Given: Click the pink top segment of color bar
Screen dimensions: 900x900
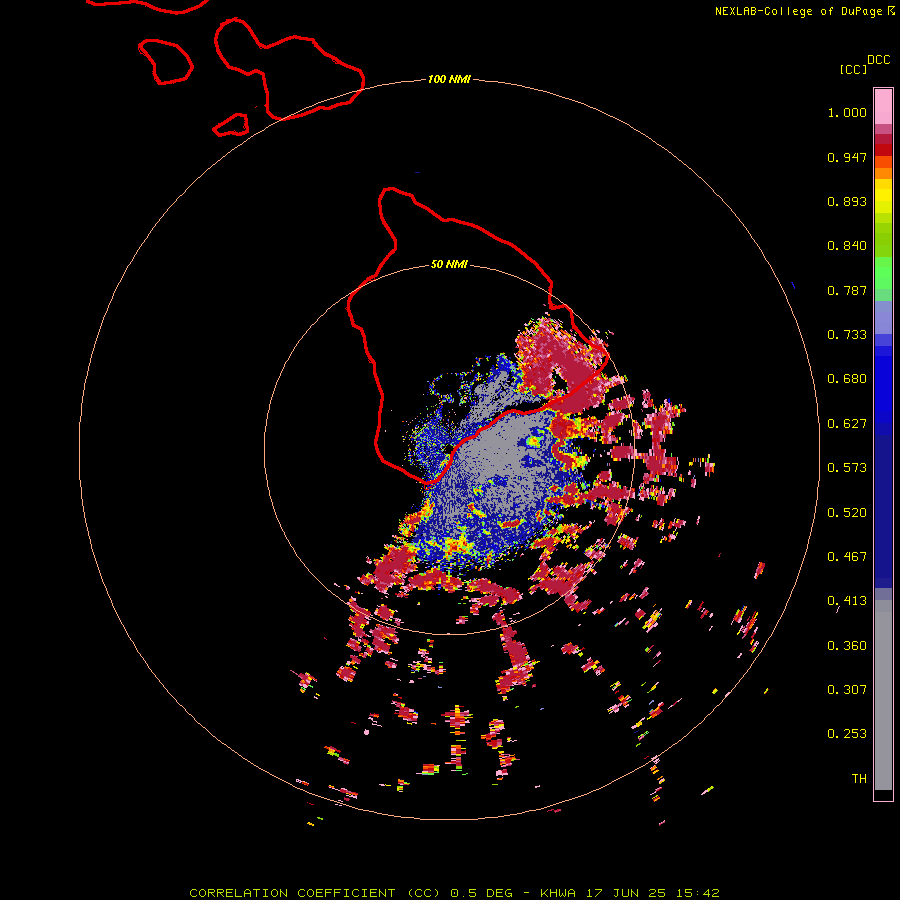Looking at the screenshot, I should point(883,106).
